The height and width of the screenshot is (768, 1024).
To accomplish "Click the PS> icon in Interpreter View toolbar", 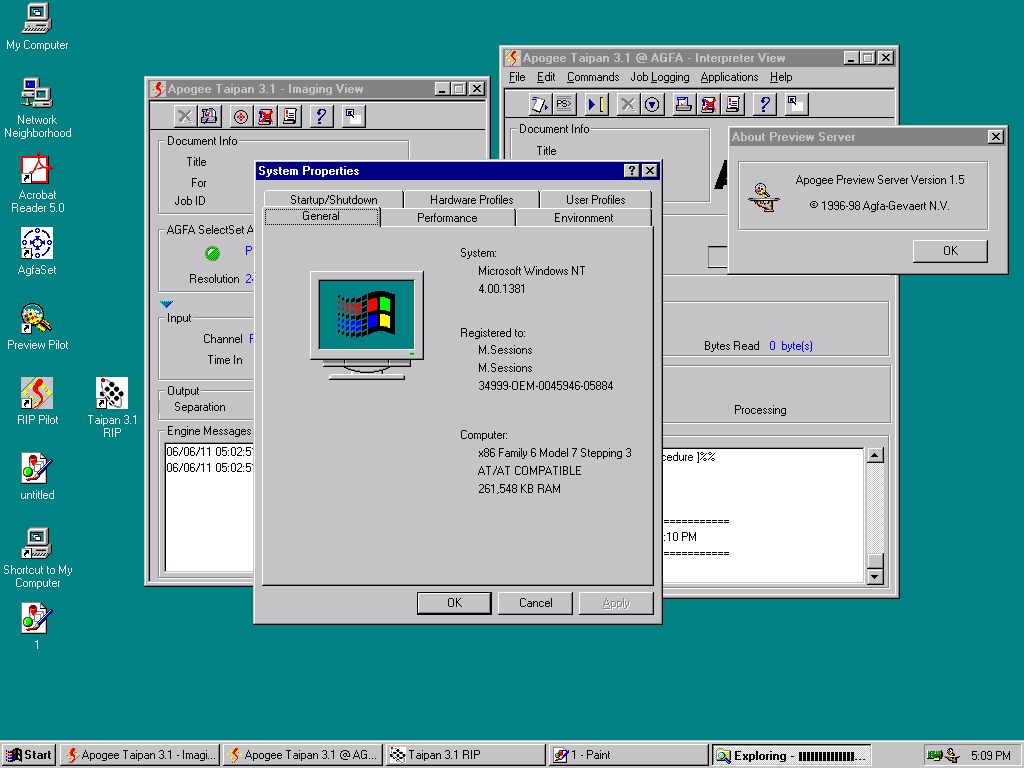I will tap(564, 104).
